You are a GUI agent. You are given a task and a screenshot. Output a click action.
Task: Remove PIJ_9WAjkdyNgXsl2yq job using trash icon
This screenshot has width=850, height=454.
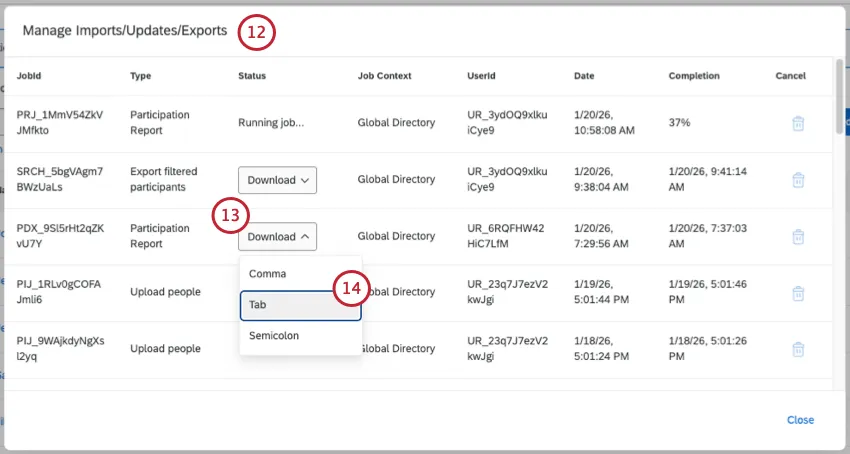(x=797, y=349)
